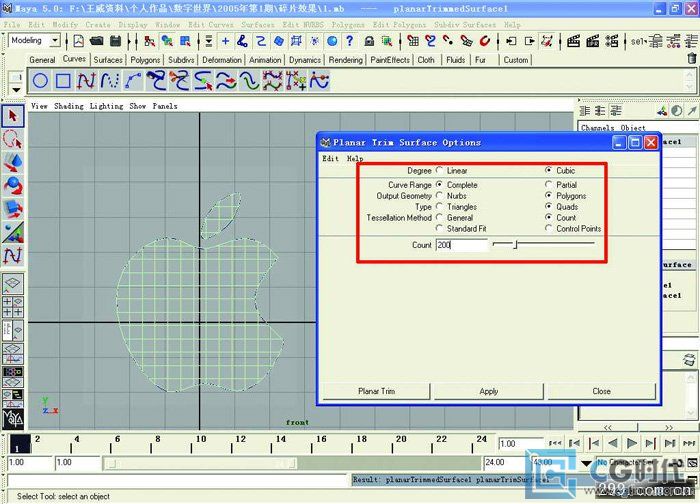This screenshot has width=700, height=504.
Task: Click the Close button in options dialog
Action: pyautogui.click(x=601, y=391)
